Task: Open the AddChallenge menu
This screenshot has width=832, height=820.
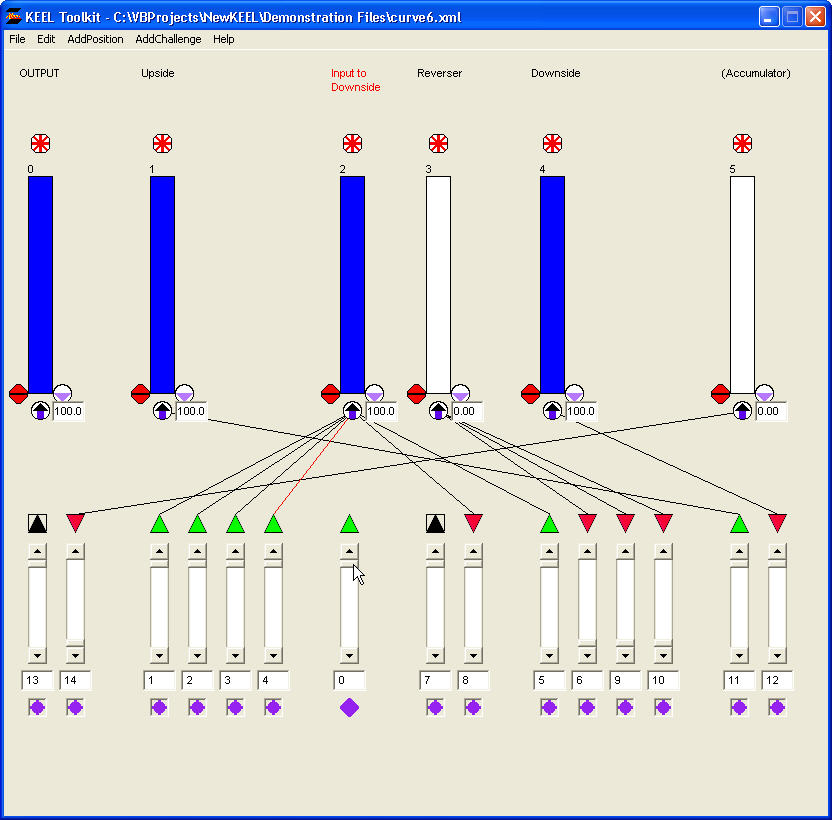Action: [x=168, y=39]
